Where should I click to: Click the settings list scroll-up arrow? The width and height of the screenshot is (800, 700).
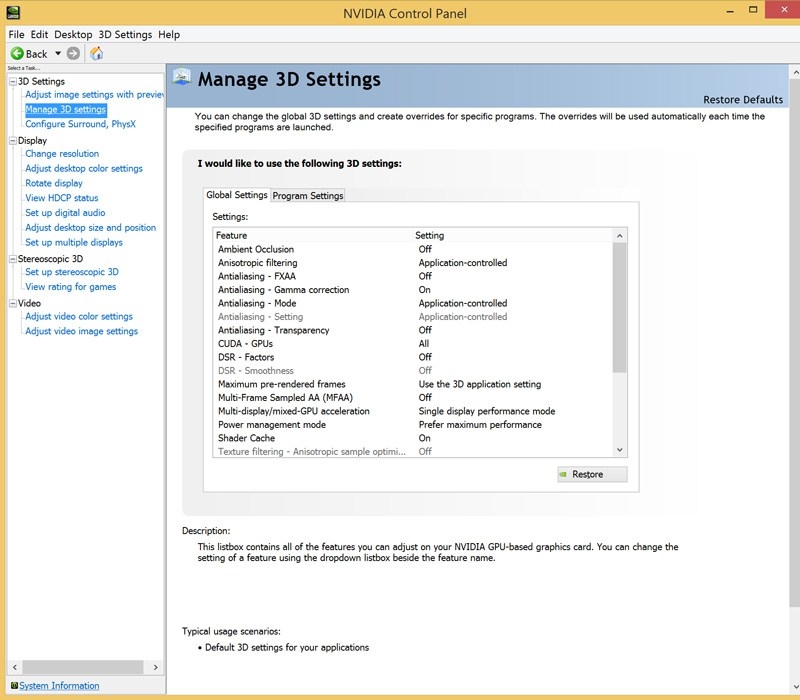point(619,236)
